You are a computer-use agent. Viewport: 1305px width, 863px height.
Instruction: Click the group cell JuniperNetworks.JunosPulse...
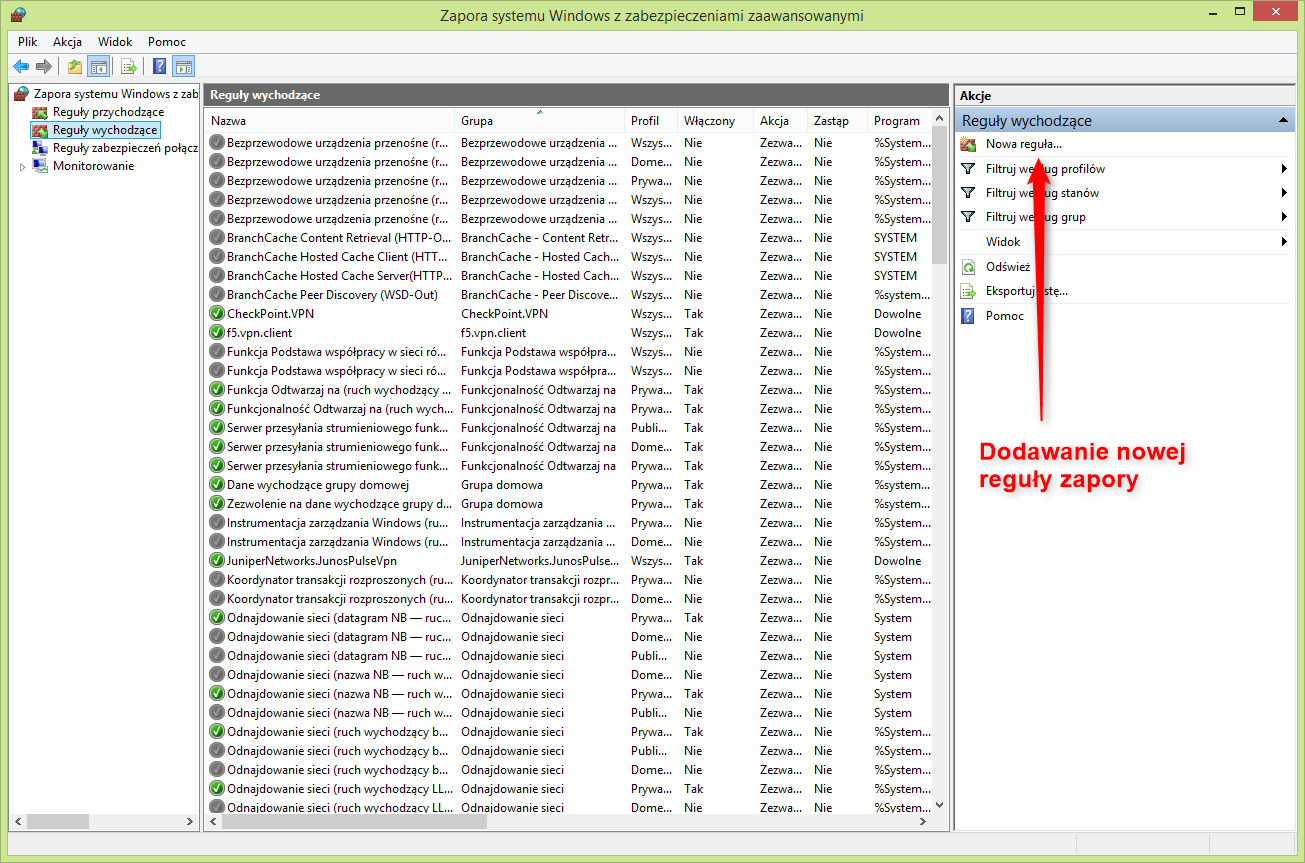point(540,561)
